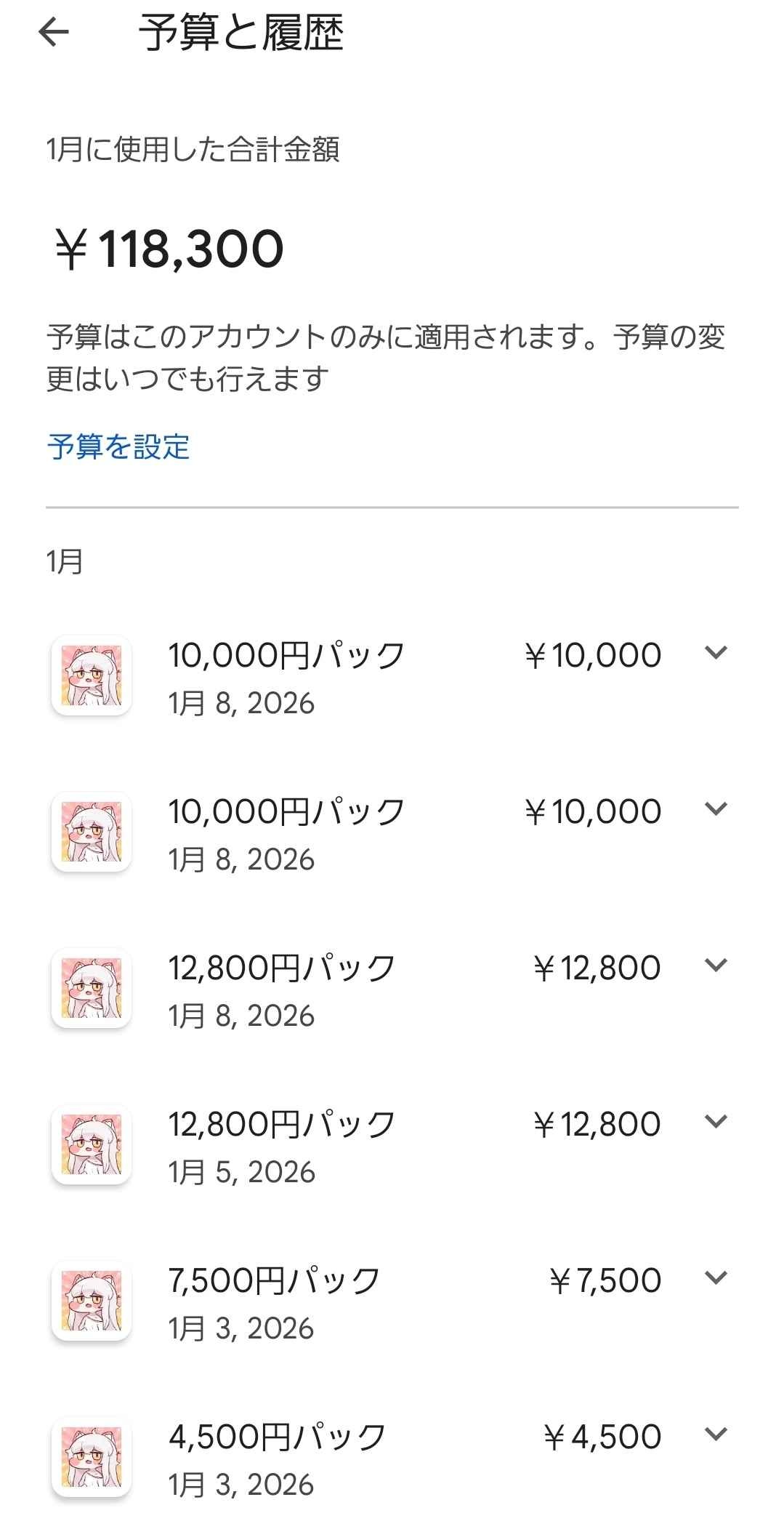The height and width of the screenshot is (1529, 784).
Task: Expand the second 10,000円パック purchase chevron
Action: [716, 809]
